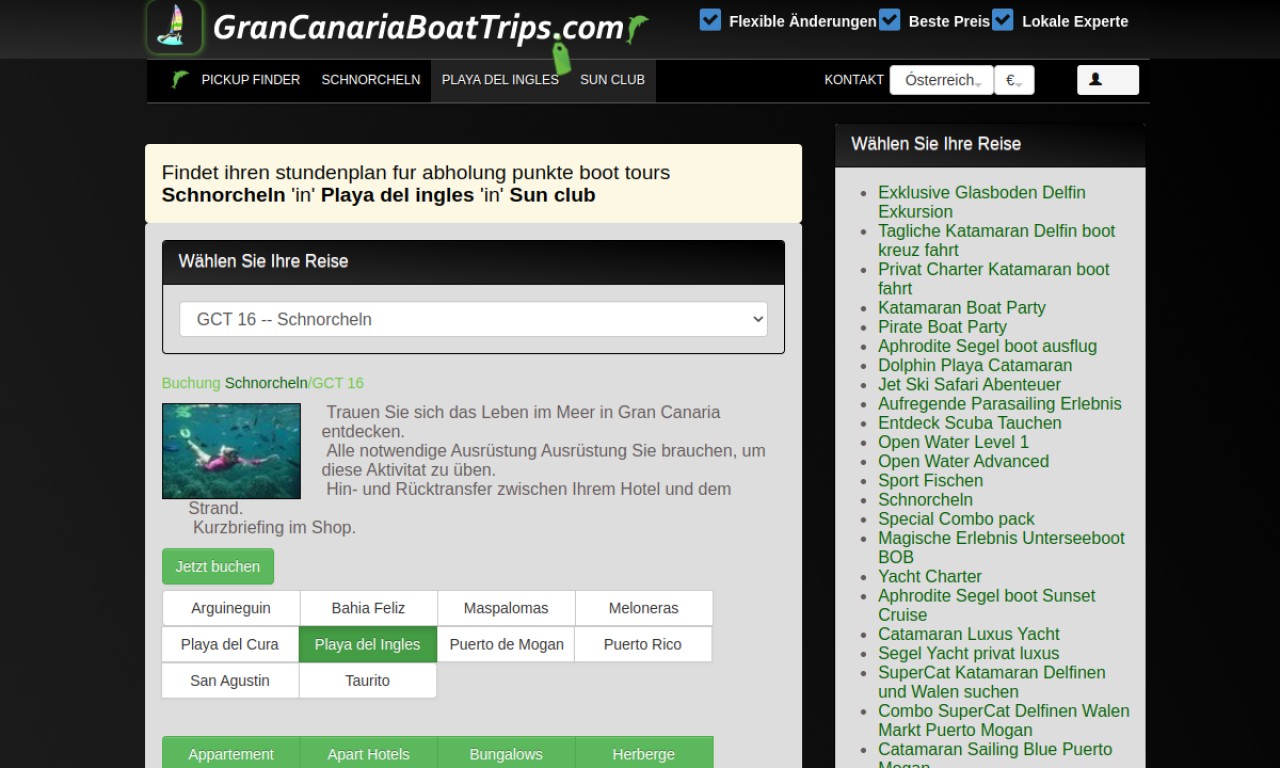Toggle the Beste Preis checkbox
Viewport: 1280px width, 768px height.
click(889, 19)
